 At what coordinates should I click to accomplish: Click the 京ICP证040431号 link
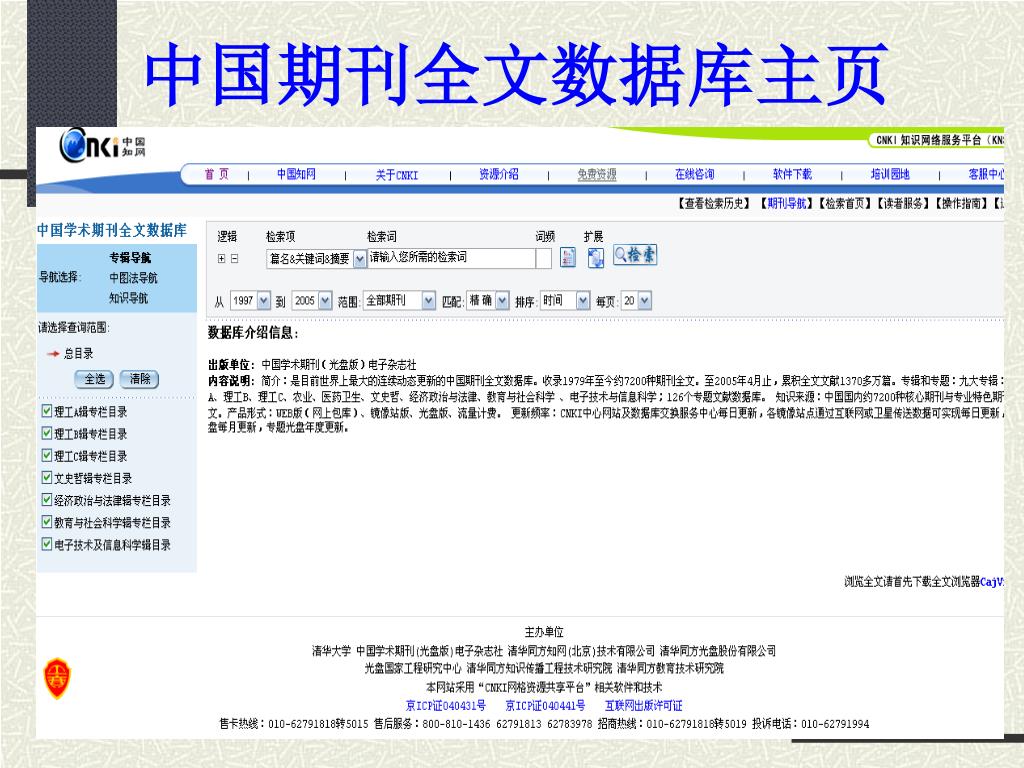[446, 706]
